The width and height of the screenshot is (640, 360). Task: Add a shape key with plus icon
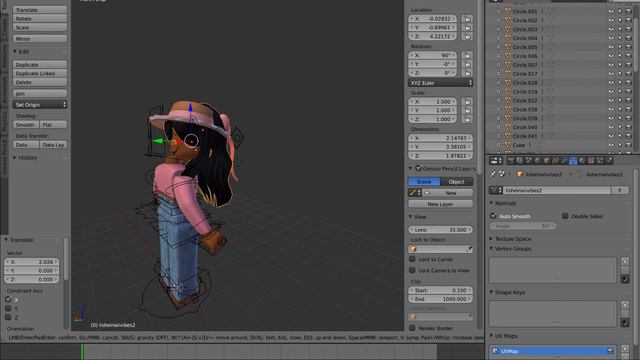tap(624, 305)
